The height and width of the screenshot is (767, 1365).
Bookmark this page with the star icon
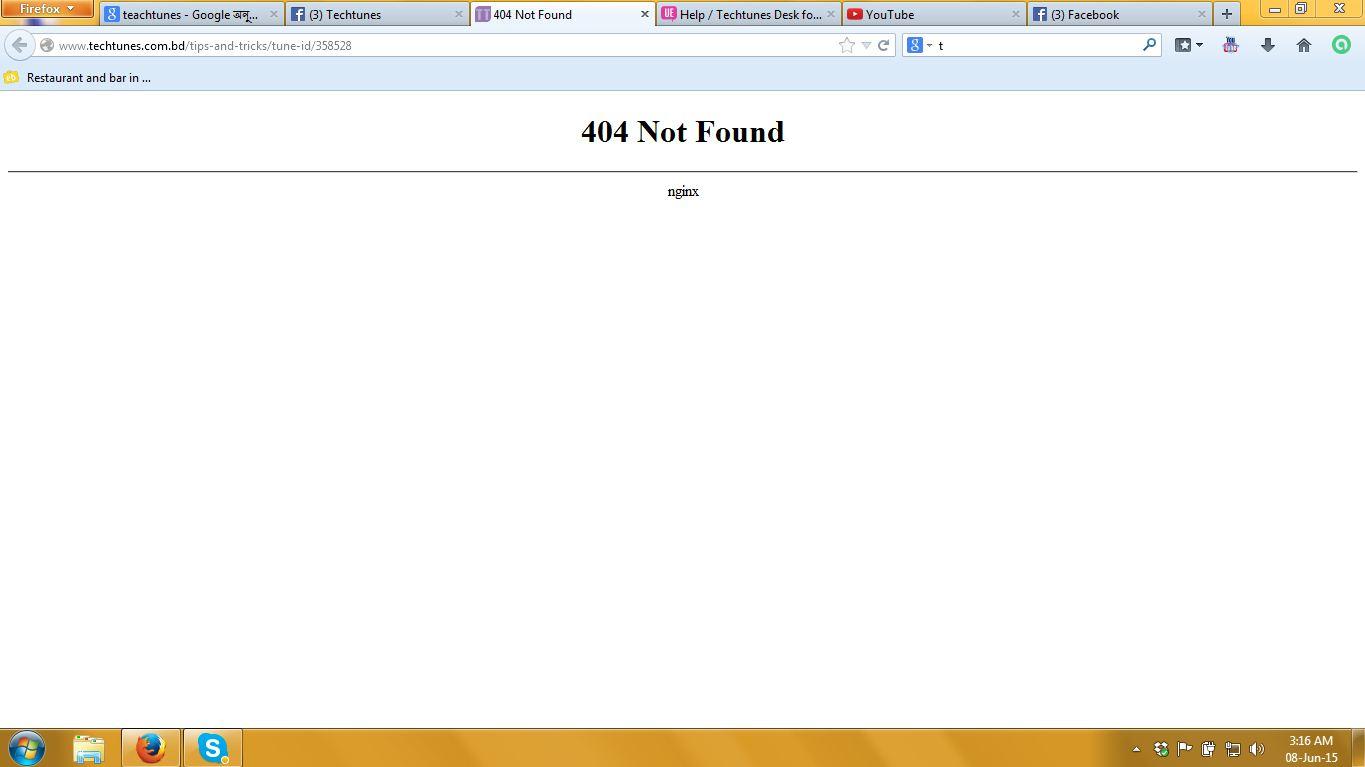click(x=847, y=45)
